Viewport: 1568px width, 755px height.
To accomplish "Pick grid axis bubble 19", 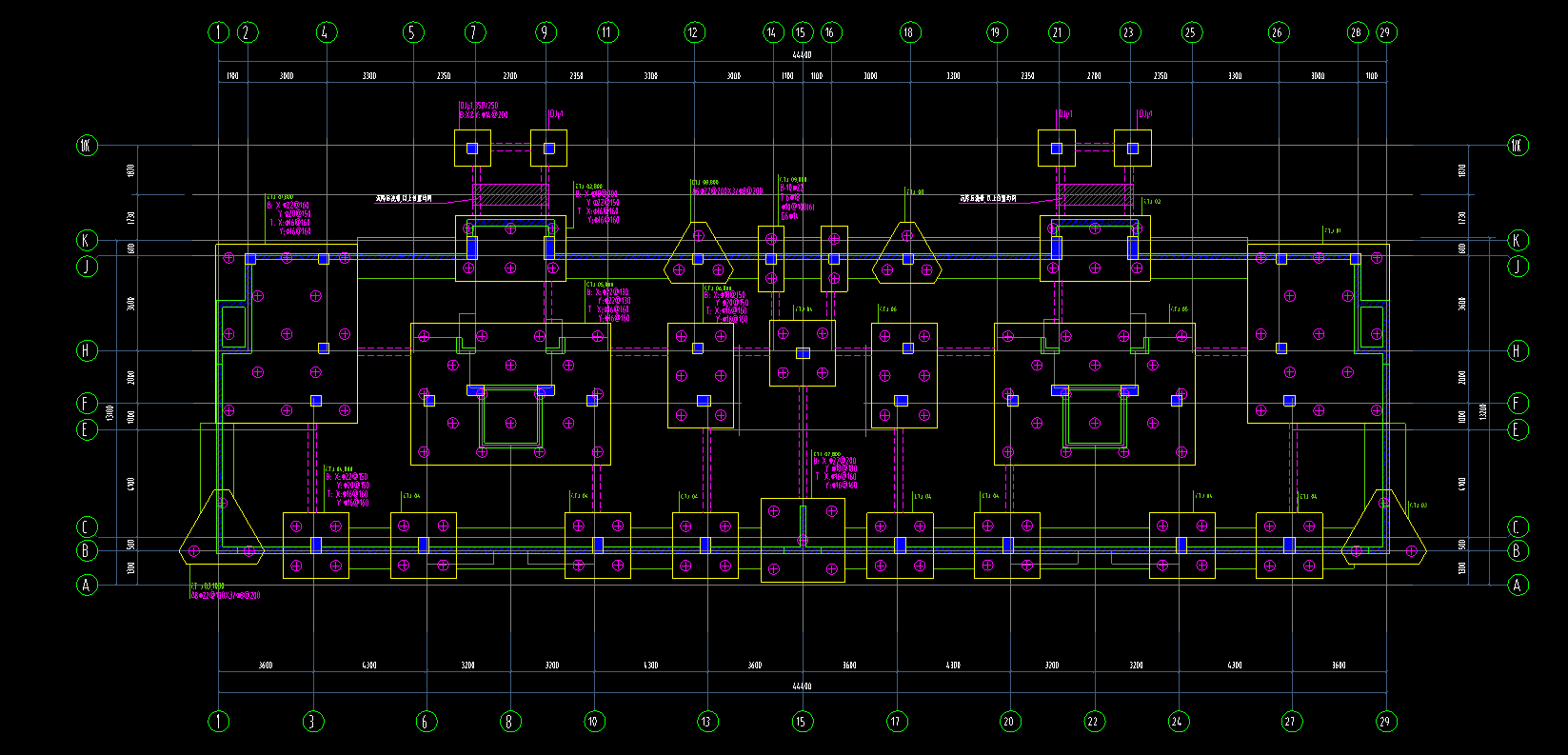I will point(997,32).
